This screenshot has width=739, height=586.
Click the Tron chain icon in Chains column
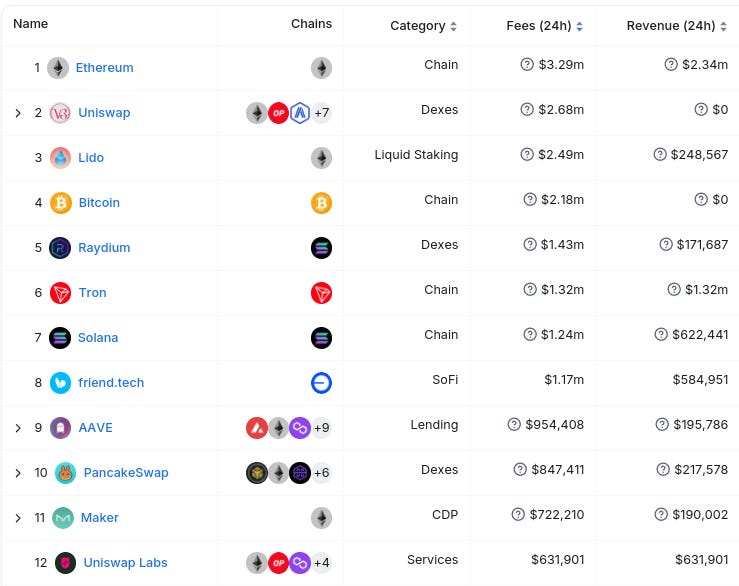coord(321,293)
